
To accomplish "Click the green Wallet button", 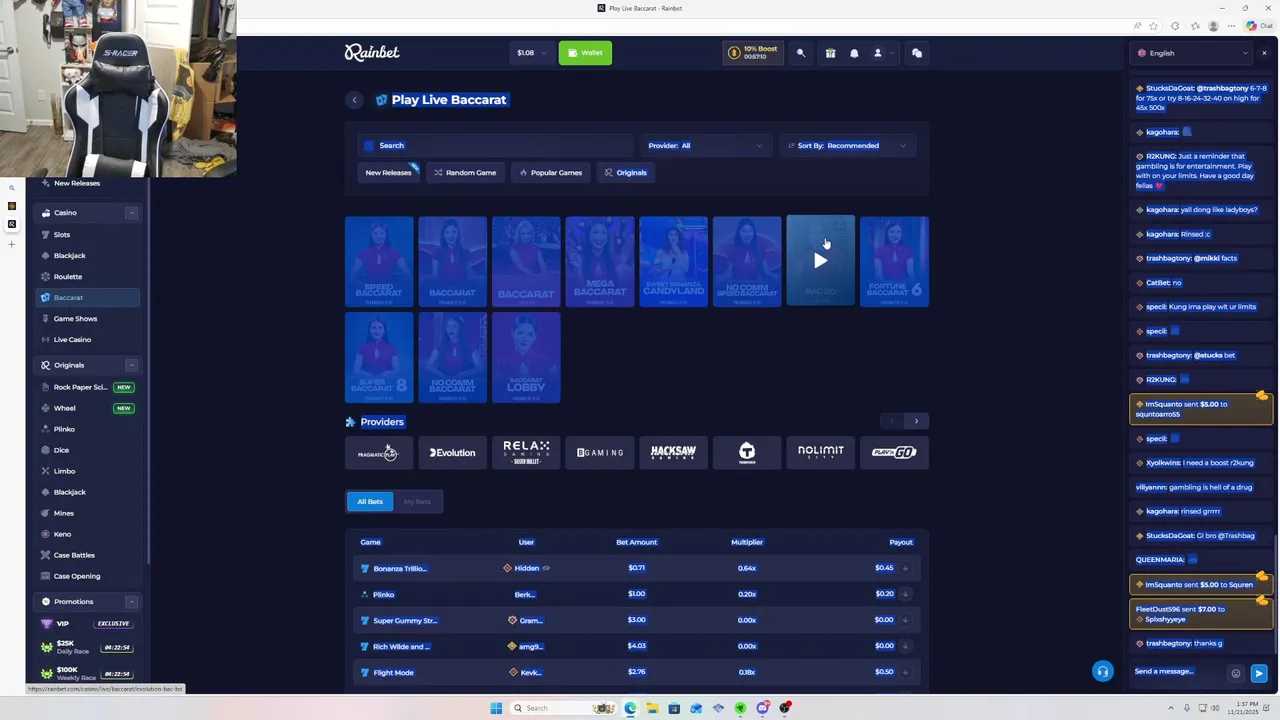I will [x=585, y=53].
